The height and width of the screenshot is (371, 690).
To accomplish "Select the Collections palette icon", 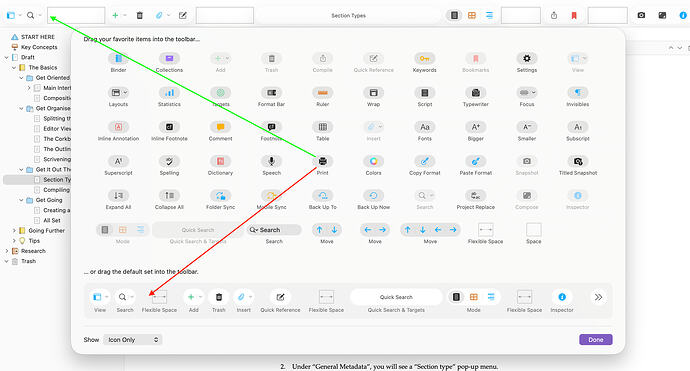I will 169,59.
